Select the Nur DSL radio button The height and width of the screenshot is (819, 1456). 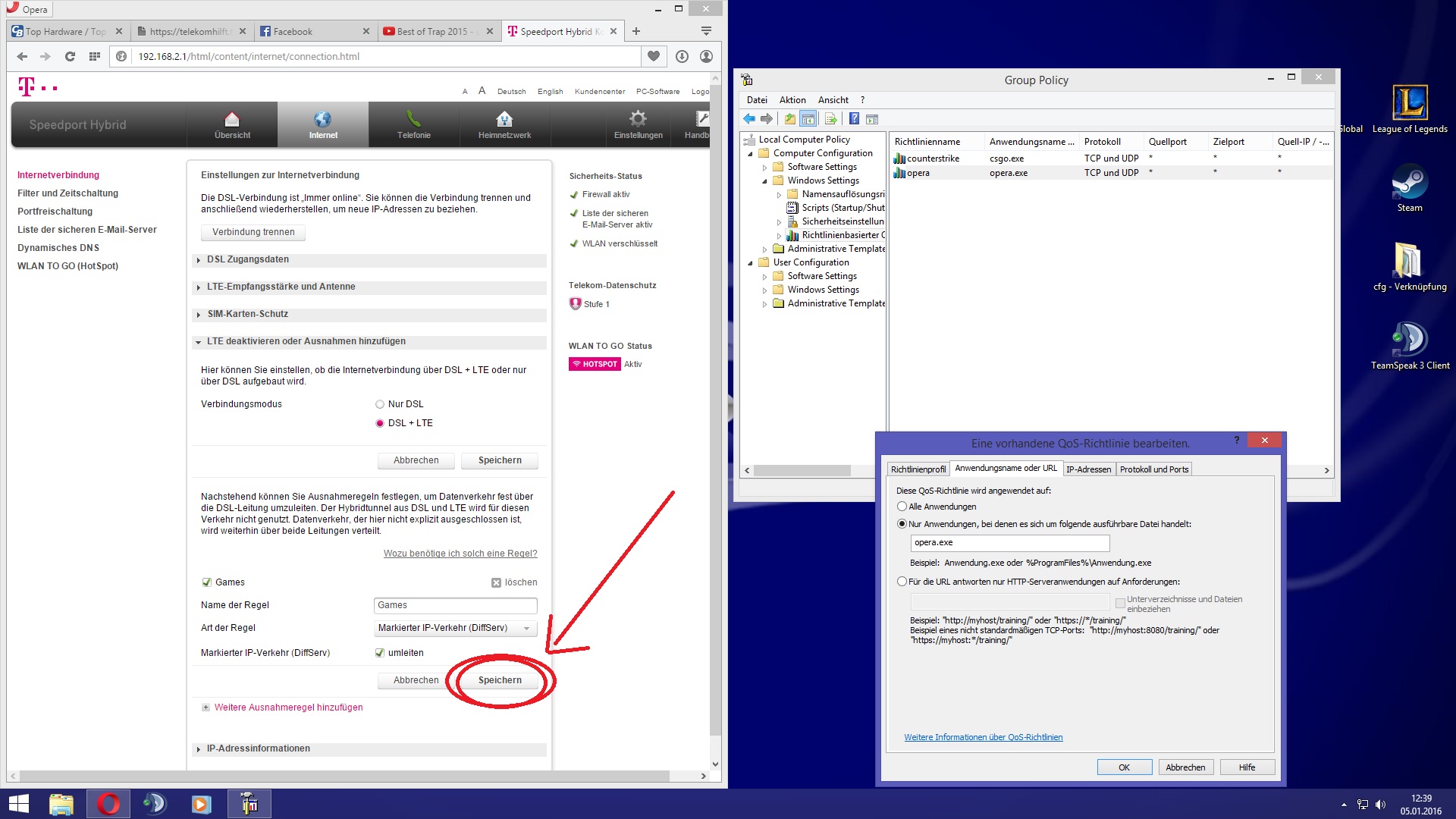380,404
